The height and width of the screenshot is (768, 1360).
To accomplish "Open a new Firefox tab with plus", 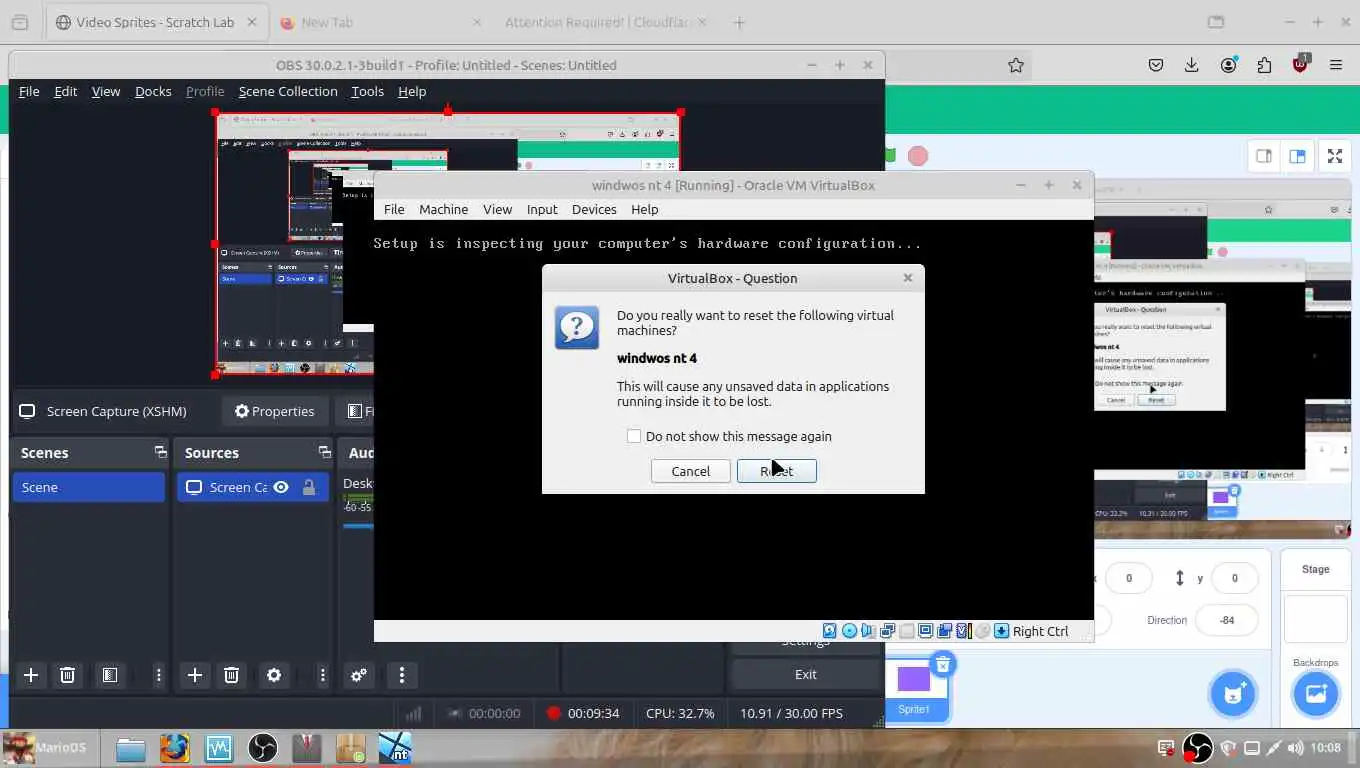I will coord(739,22).
